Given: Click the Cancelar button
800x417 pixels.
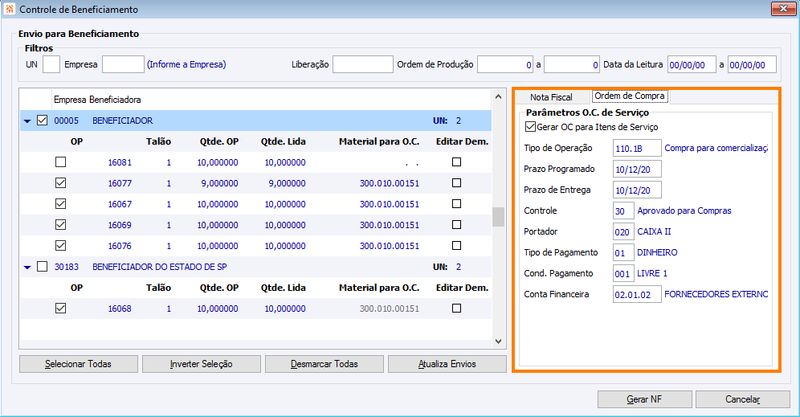Looking at the screenshot, I should click(x=743, y=399).
